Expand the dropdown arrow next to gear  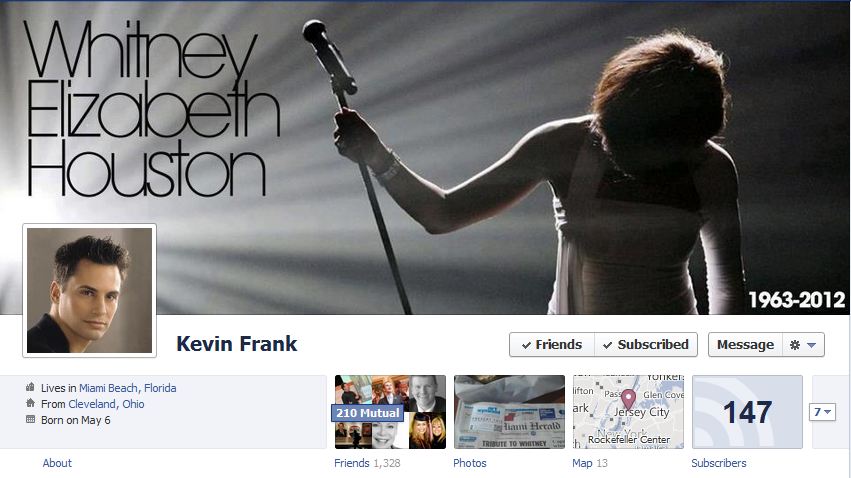click(x=811, y=345)
